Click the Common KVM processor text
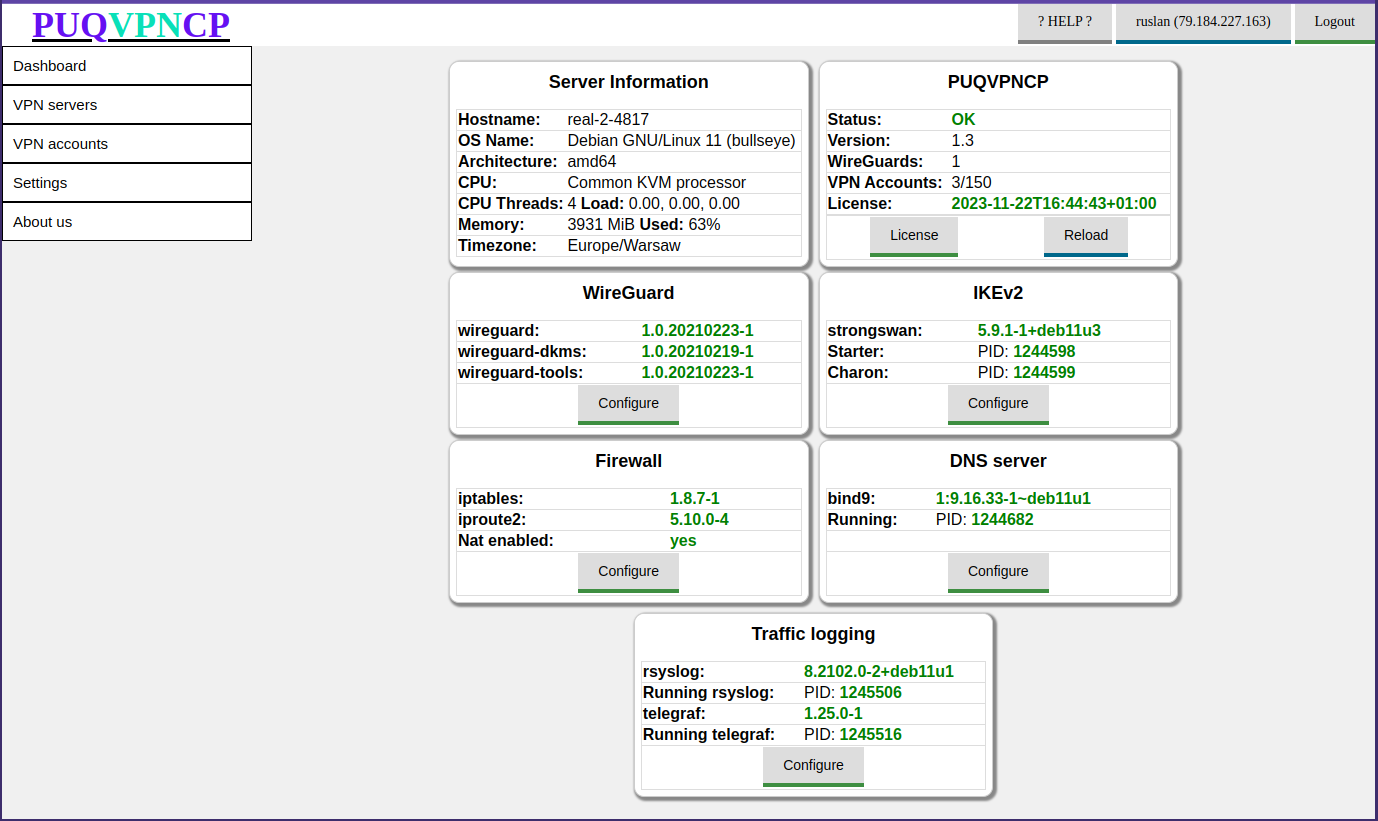 click(657, 183)
